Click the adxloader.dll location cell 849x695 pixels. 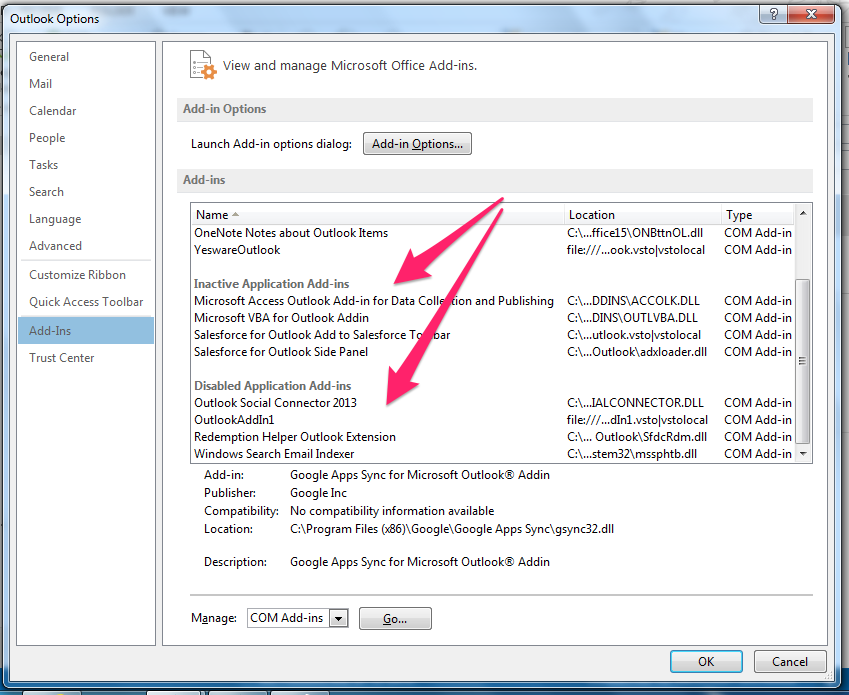[x=637, y=352]
